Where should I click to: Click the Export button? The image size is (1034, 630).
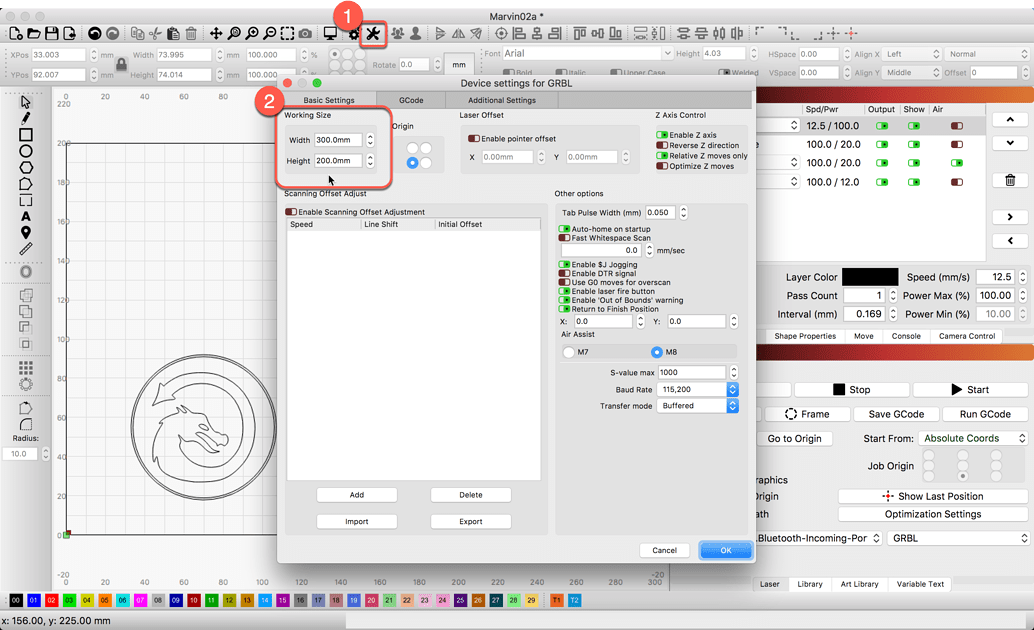click(x=471, y=521)
